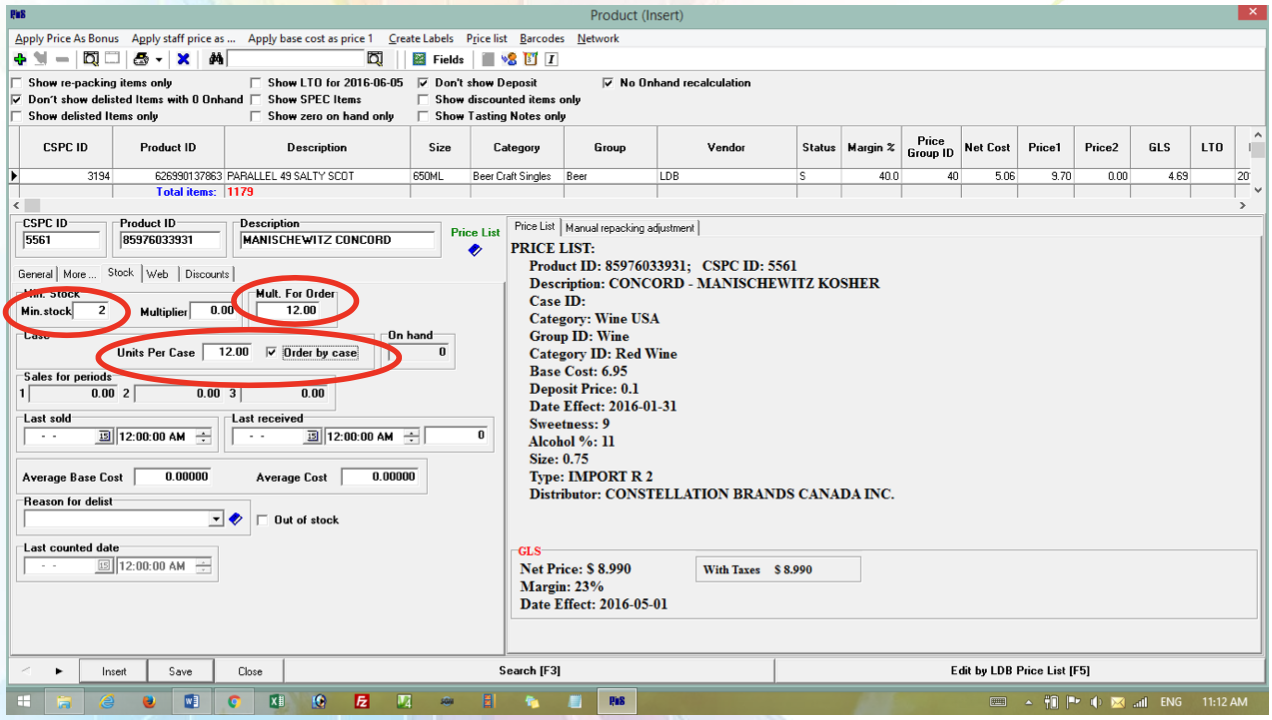Open File Explorer from the taskbar
This screenshot has height=720, width=1272.
(64, 702)
